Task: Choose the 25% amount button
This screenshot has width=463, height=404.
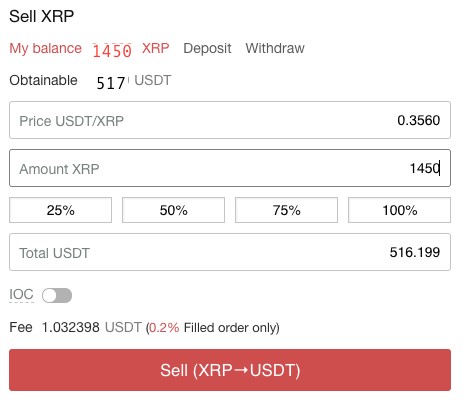Action: (60, 210)
